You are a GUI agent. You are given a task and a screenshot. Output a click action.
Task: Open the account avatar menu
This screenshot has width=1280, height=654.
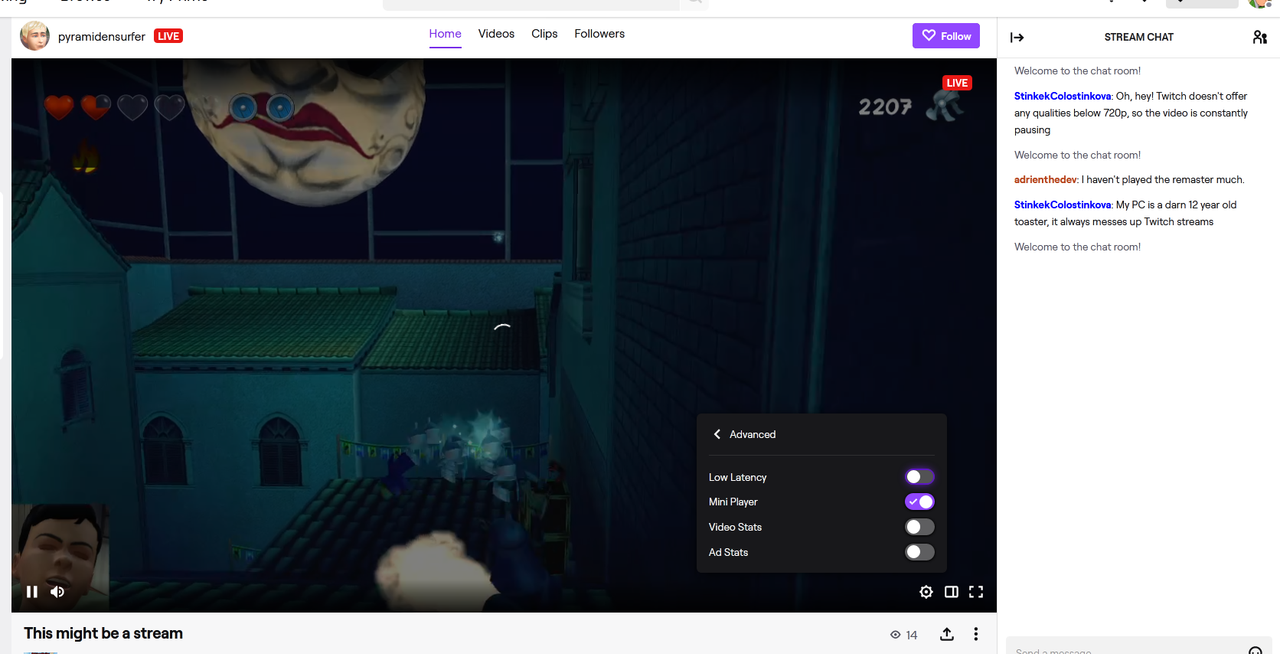1259,3
